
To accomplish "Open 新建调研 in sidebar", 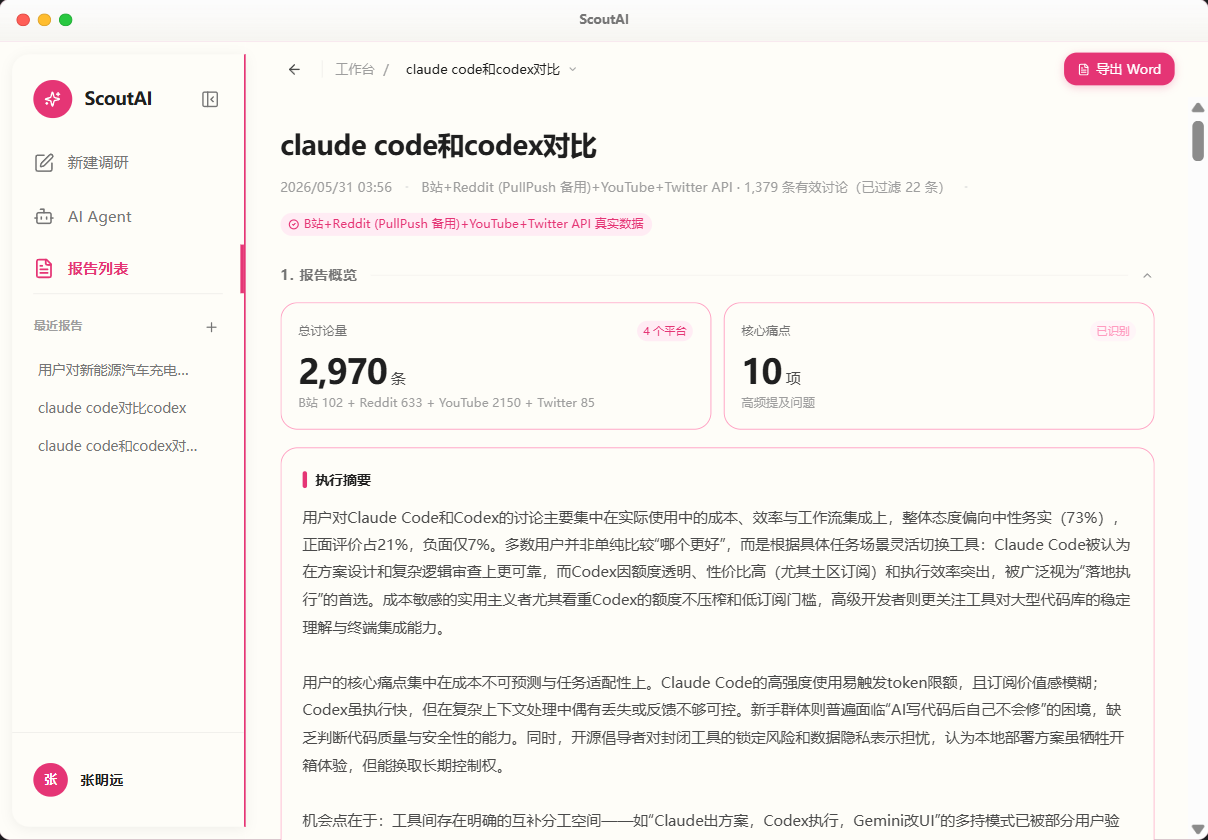I will click(127, 163).
